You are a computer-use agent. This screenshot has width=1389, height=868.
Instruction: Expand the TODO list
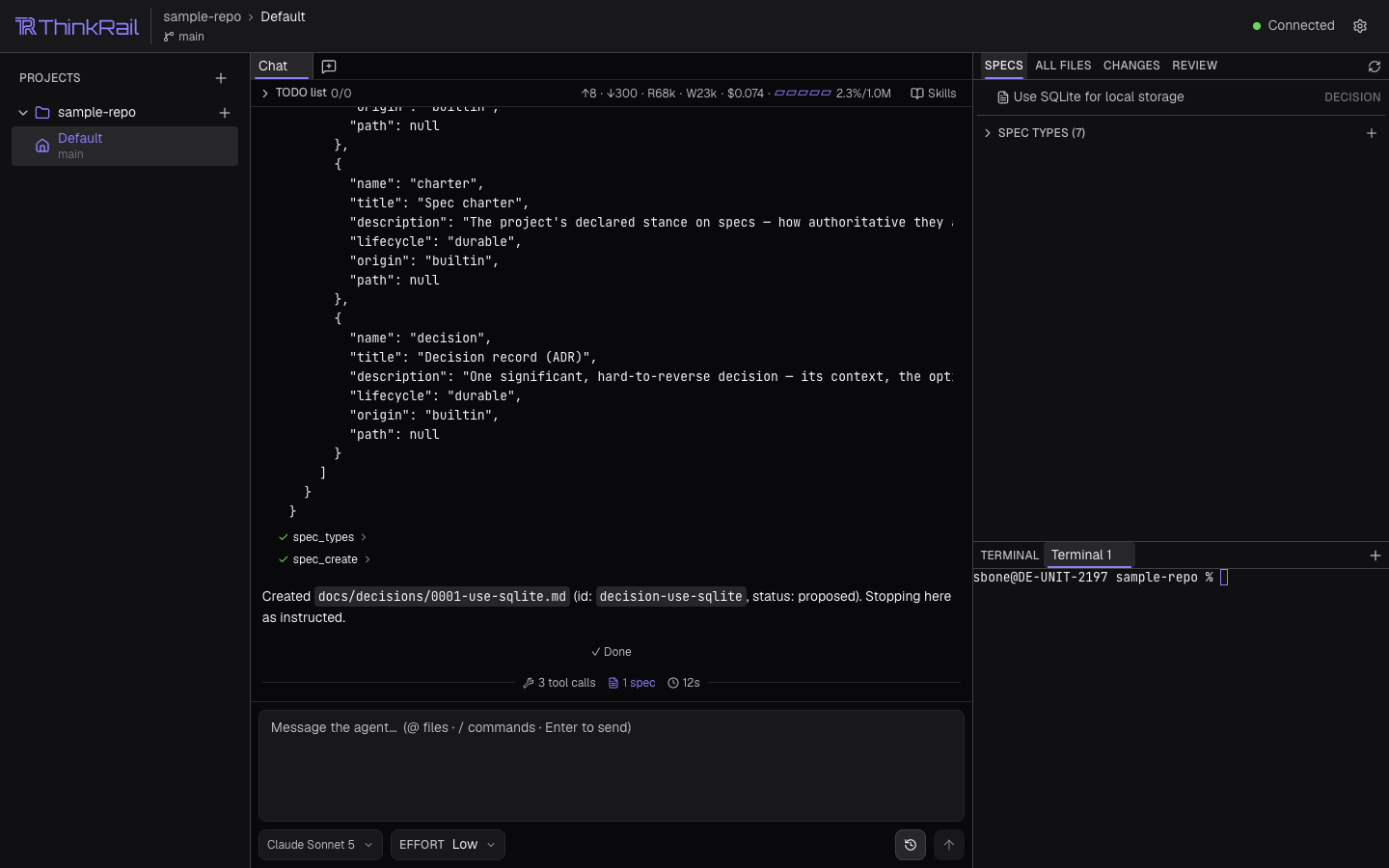click(265, 94)
